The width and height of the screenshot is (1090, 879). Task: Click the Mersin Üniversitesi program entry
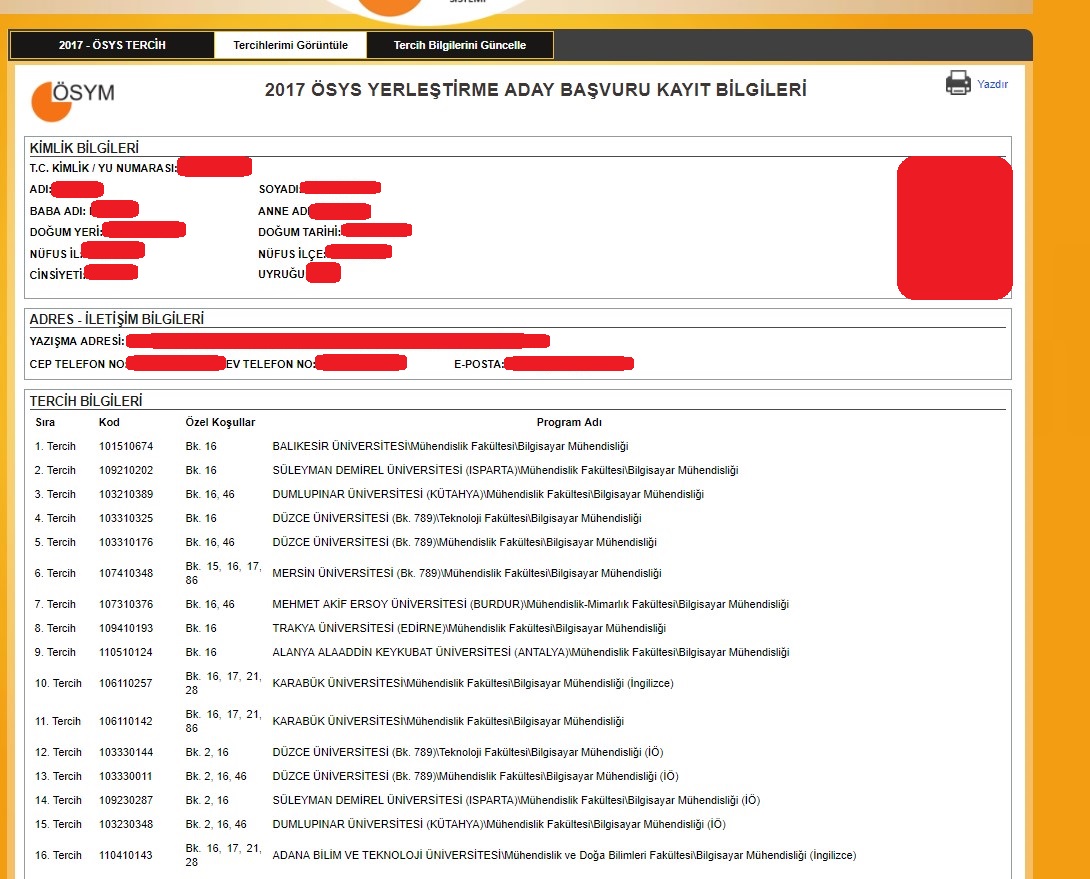coord(466,573)
